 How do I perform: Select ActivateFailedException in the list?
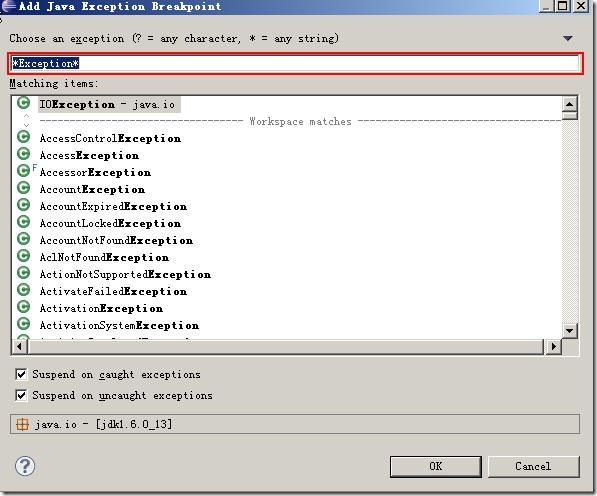pos(113,291)
